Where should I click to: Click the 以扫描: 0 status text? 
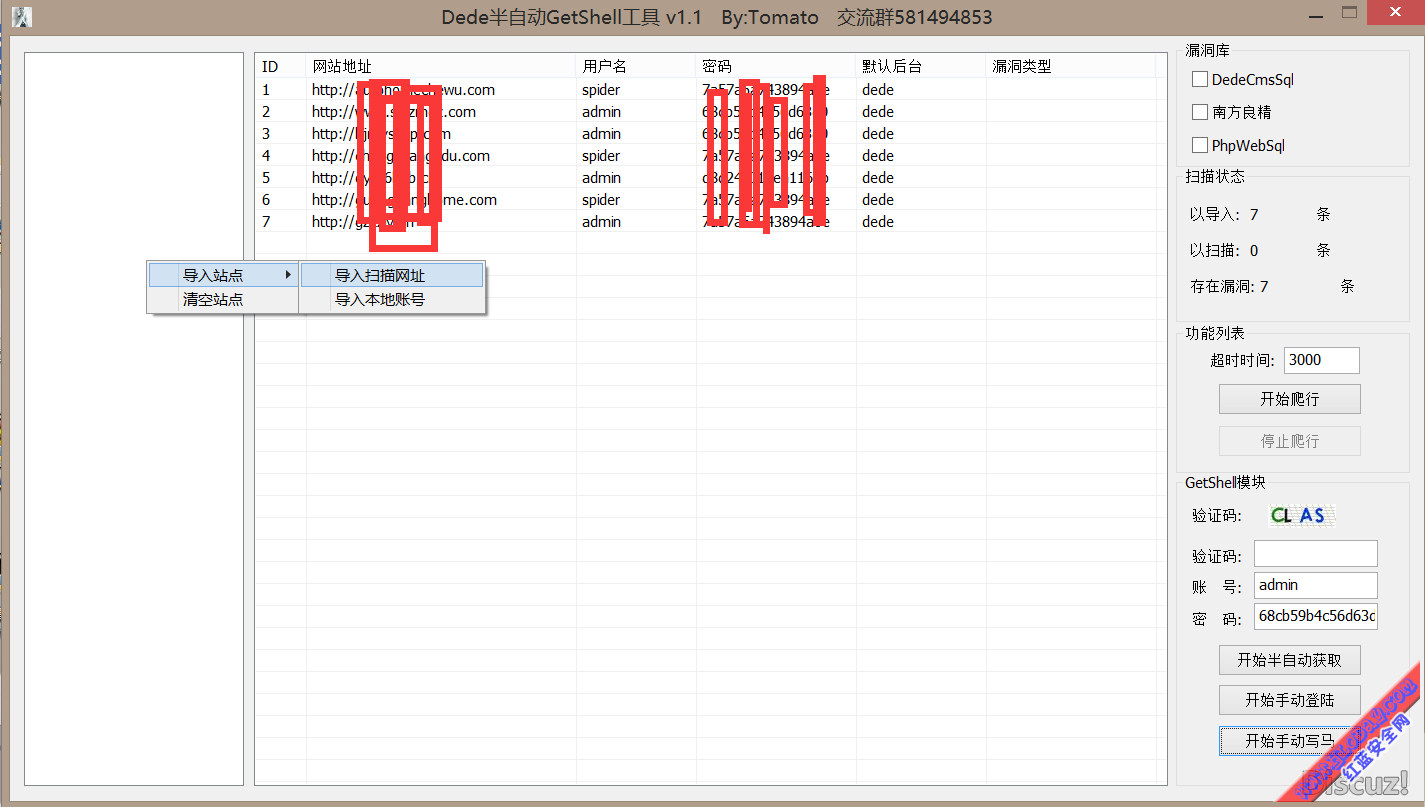(1224, 250)
